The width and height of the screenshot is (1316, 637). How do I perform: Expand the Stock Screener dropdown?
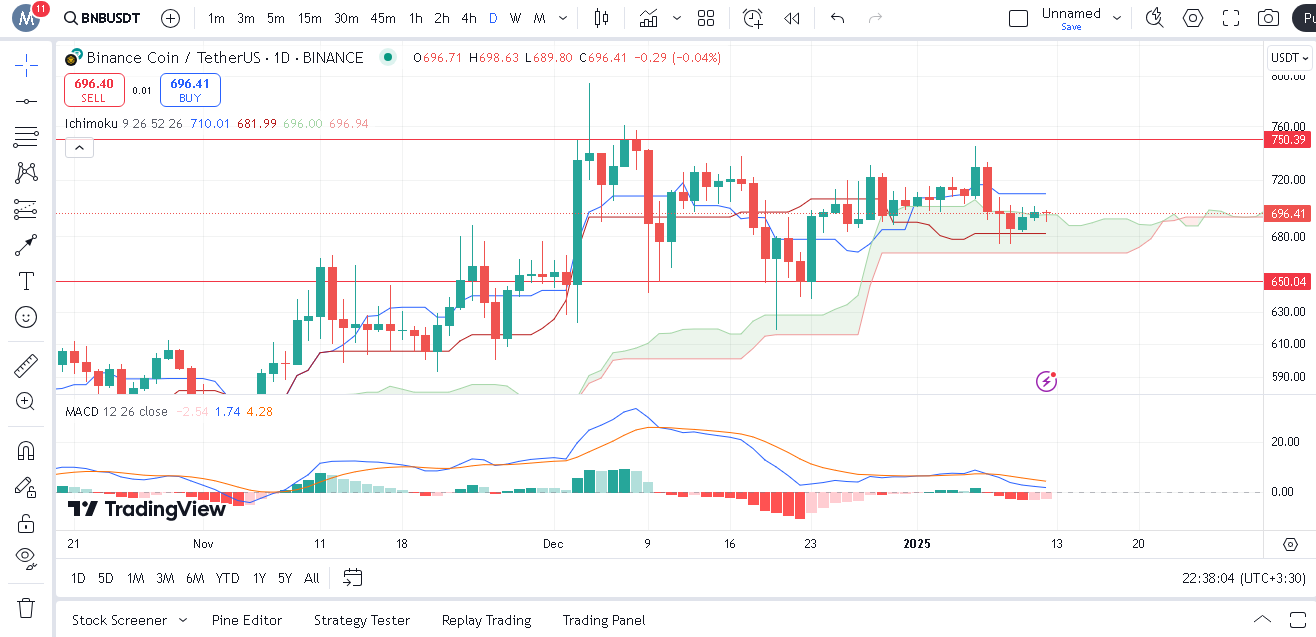point(183,620)
